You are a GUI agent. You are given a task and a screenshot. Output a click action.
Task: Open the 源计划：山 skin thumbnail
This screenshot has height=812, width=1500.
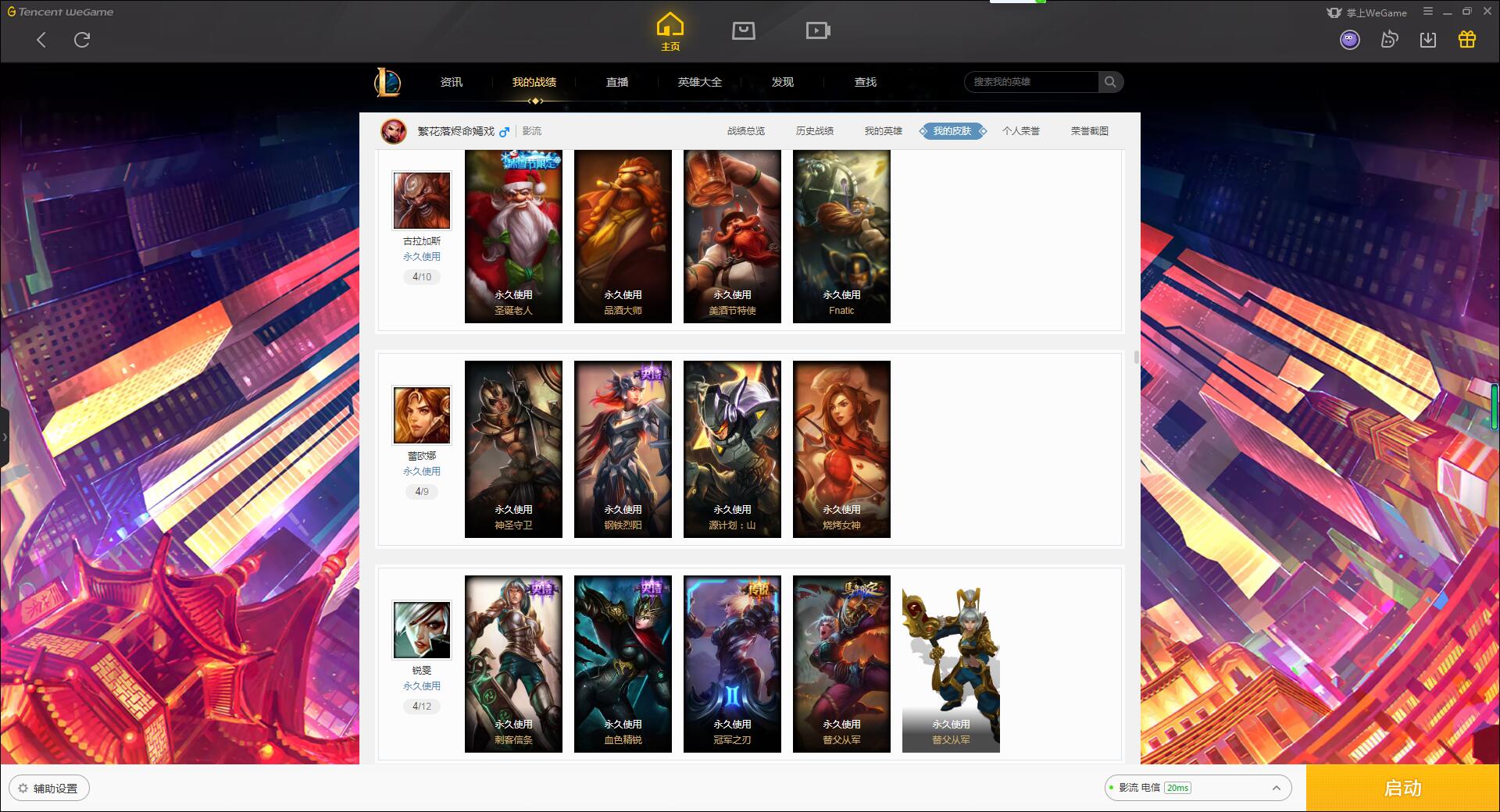click(x=732, y=449)
